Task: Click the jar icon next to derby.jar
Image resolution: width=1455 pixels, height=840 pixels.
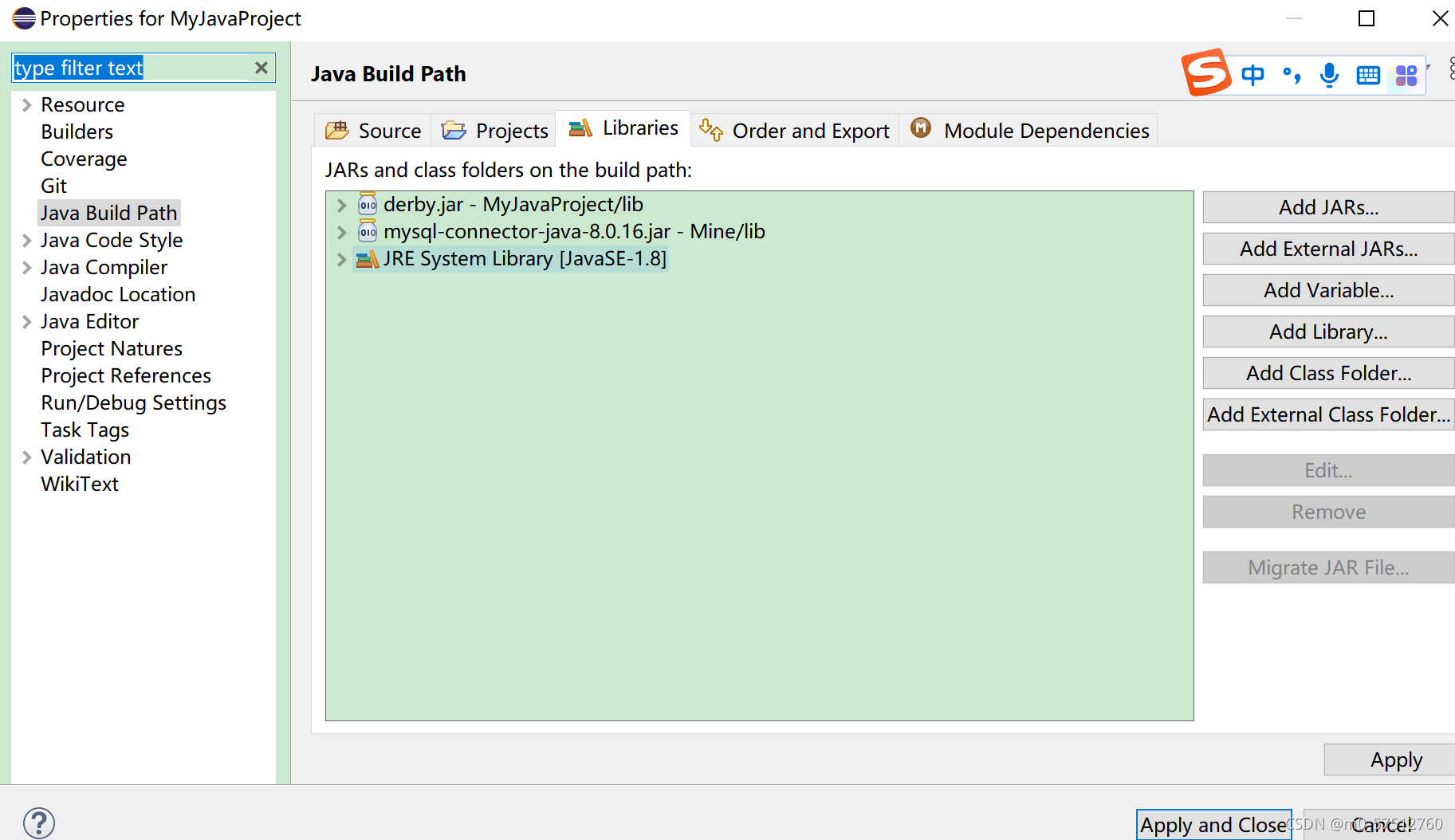Action: pos(367,204)
